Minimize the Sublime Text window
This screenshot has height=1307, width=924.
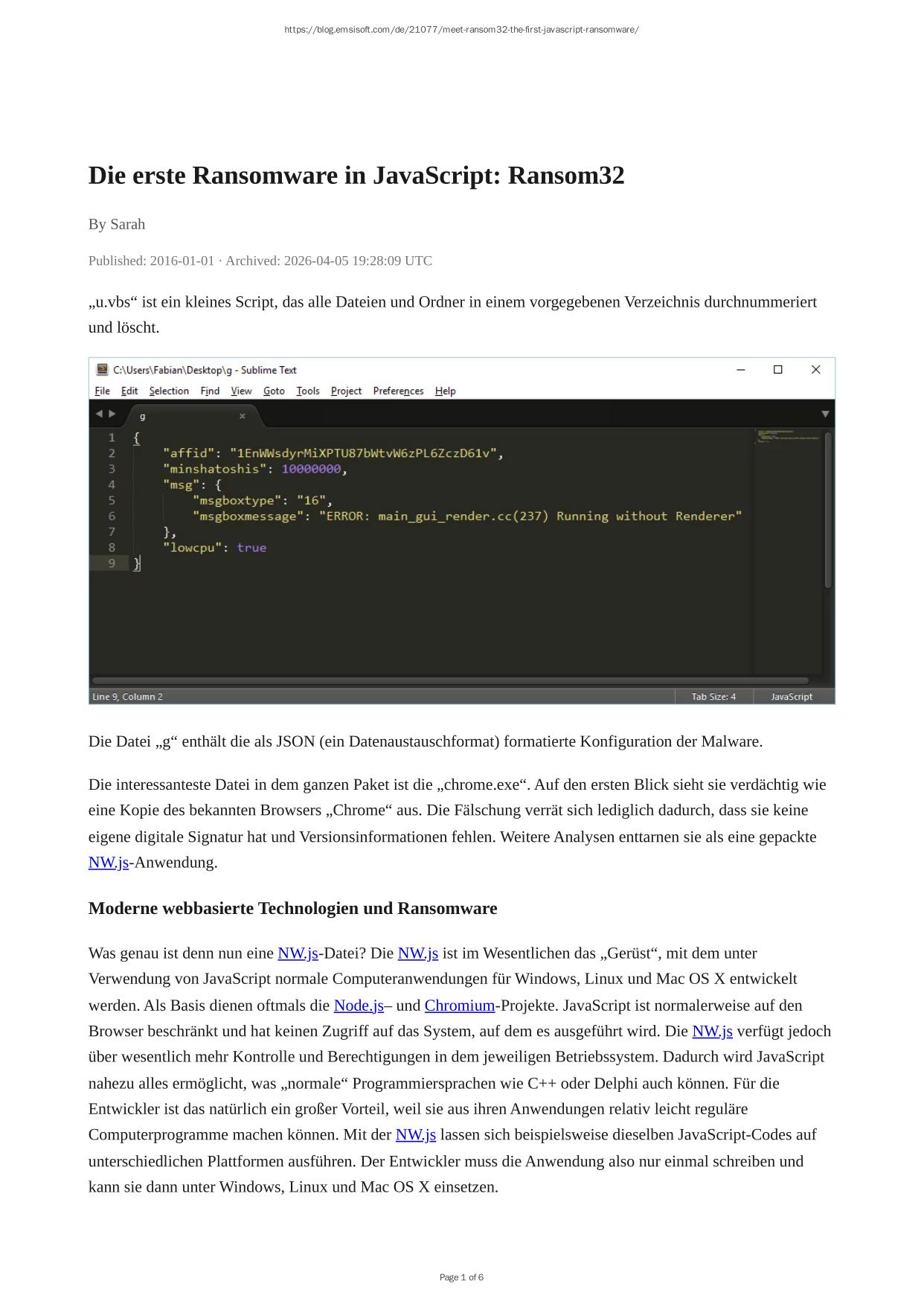tap(740, 370)
